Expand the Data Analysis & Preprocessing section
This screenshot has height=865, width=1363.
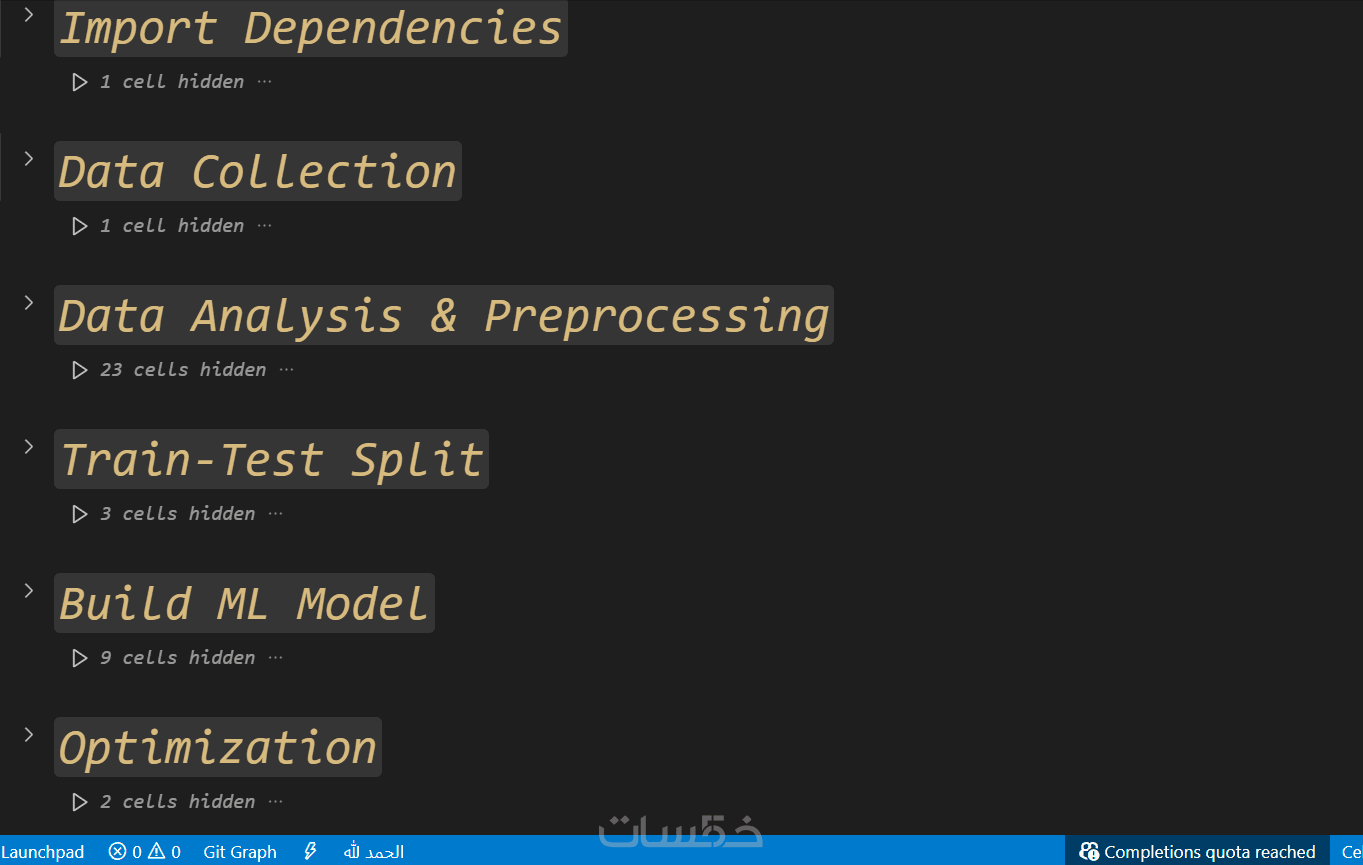(x=29, y=302)
